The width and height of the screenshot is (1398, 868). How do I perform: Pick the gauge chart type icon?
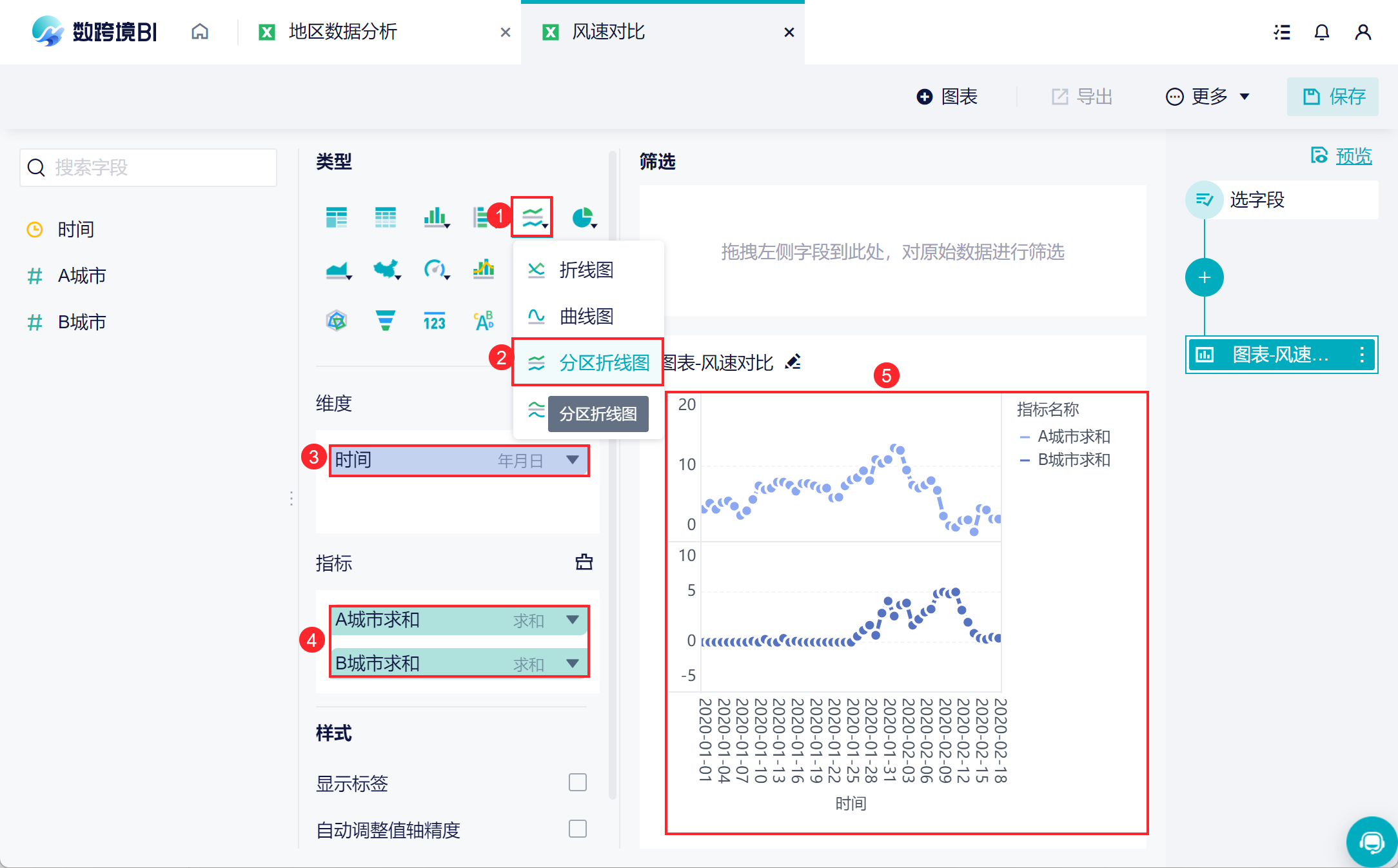coord(435,269)
